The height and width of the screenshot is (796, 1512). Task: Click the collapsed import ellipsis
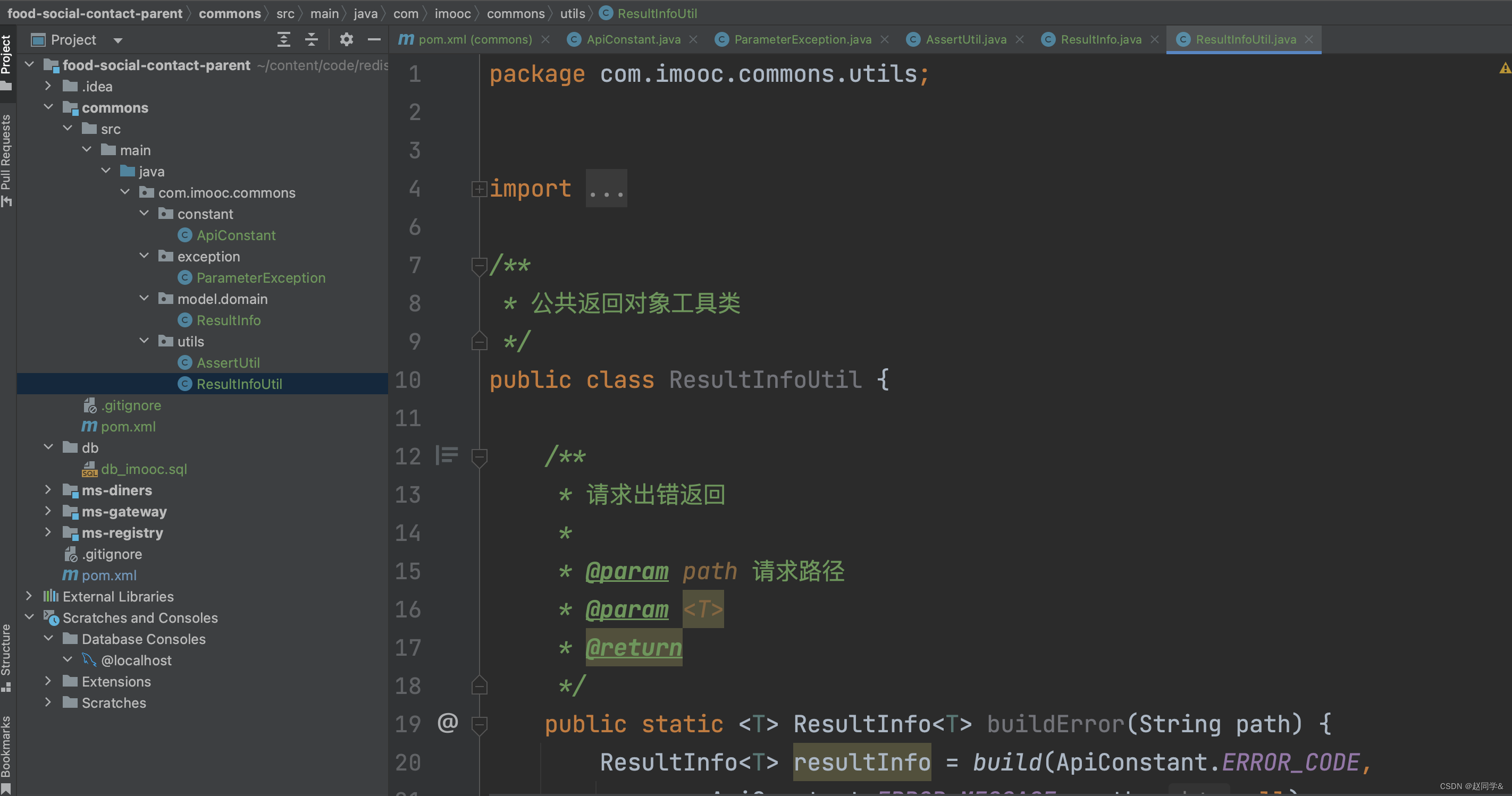pyautogui.click(x=606, y=189)
